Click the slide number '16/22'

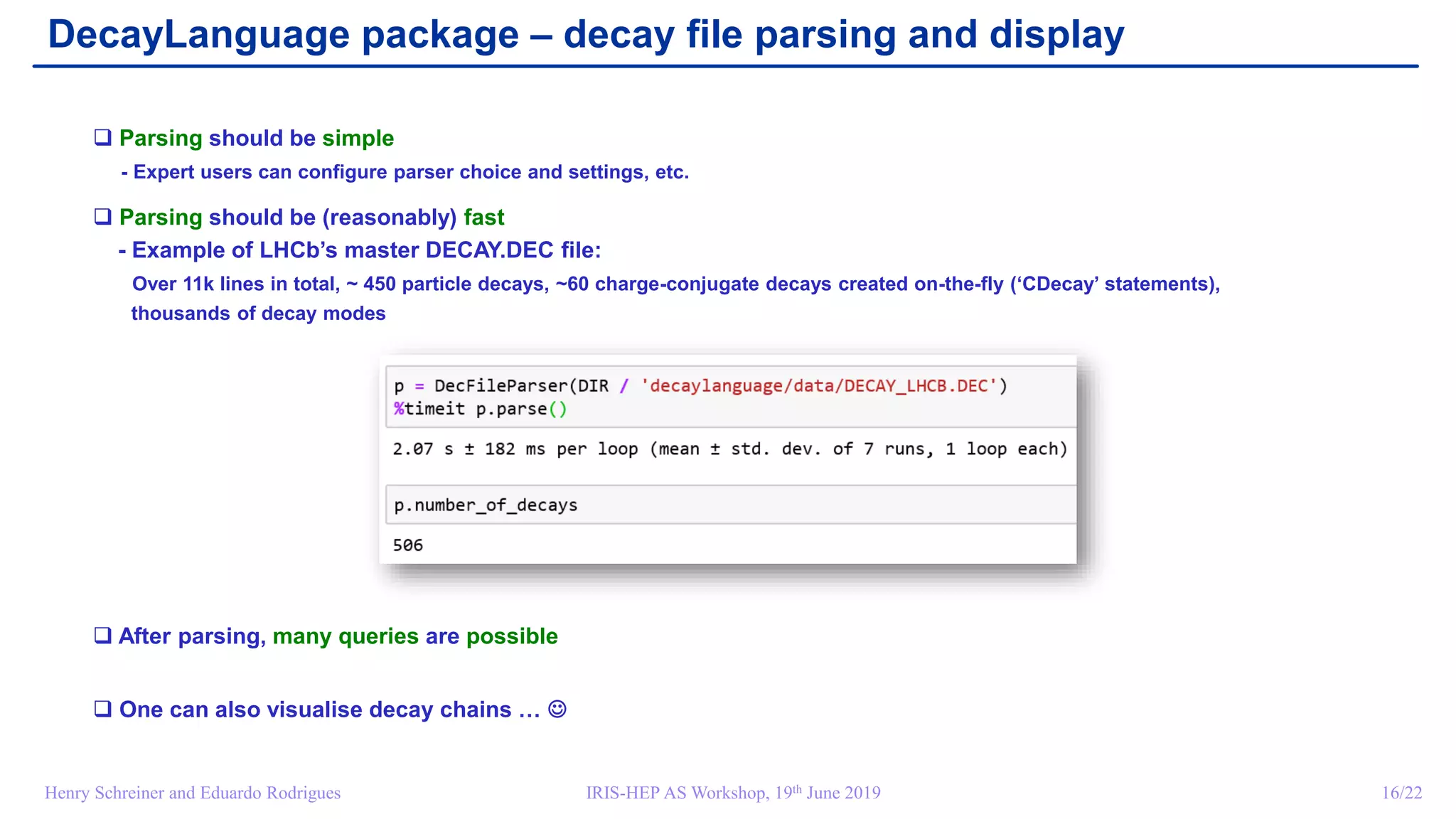(1402, 793)
